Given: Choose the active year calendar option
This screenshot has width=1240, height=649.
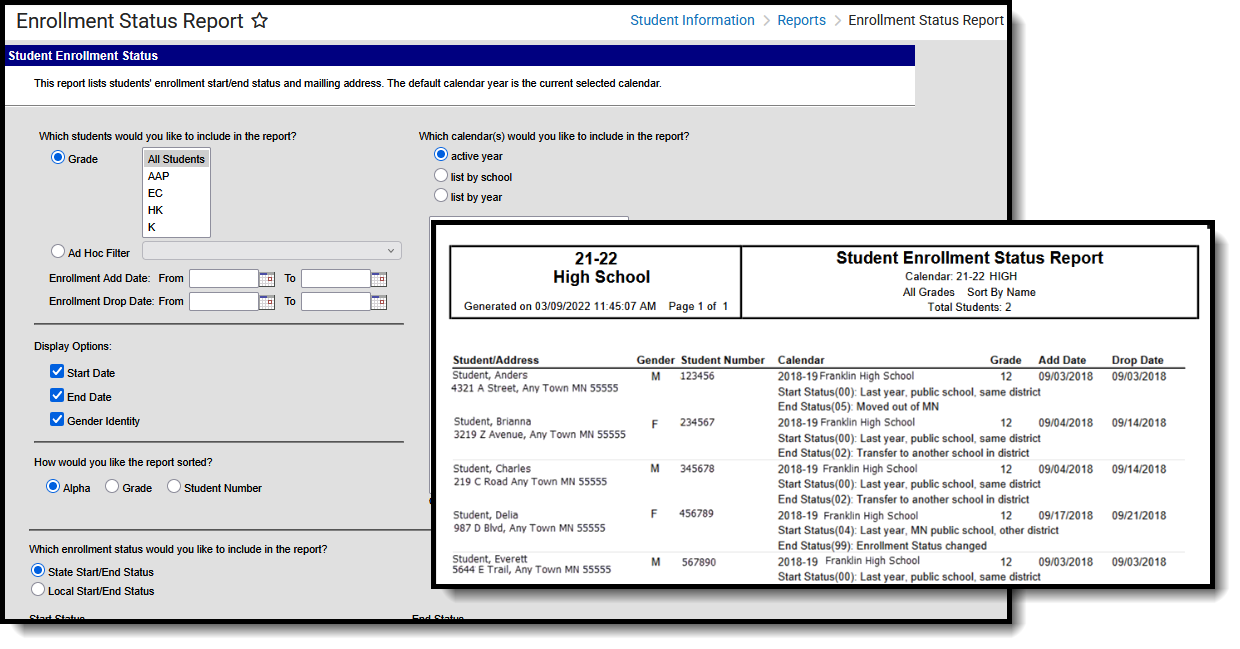Looking at the screenshot, I should (441, 155).
